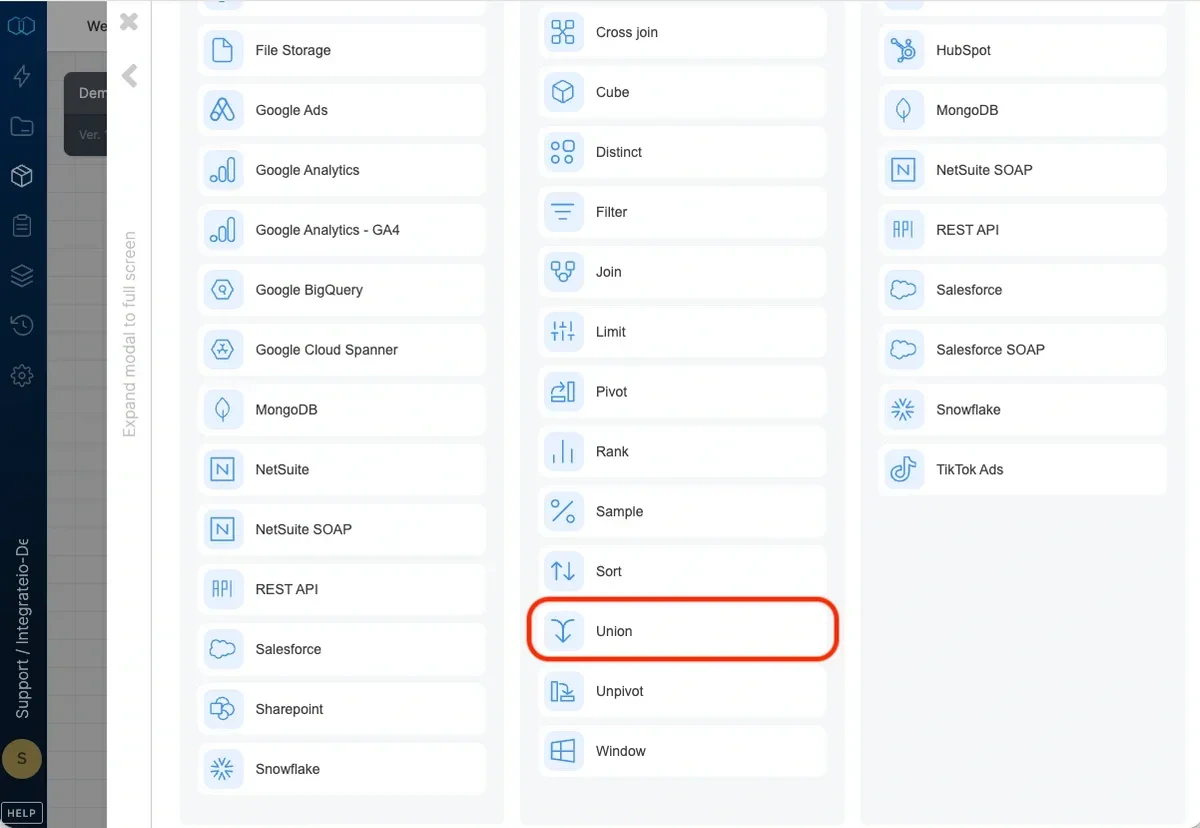Choose the Sort transformation
The width and height of the screenshot is (1200, 828).
point(682,571)
